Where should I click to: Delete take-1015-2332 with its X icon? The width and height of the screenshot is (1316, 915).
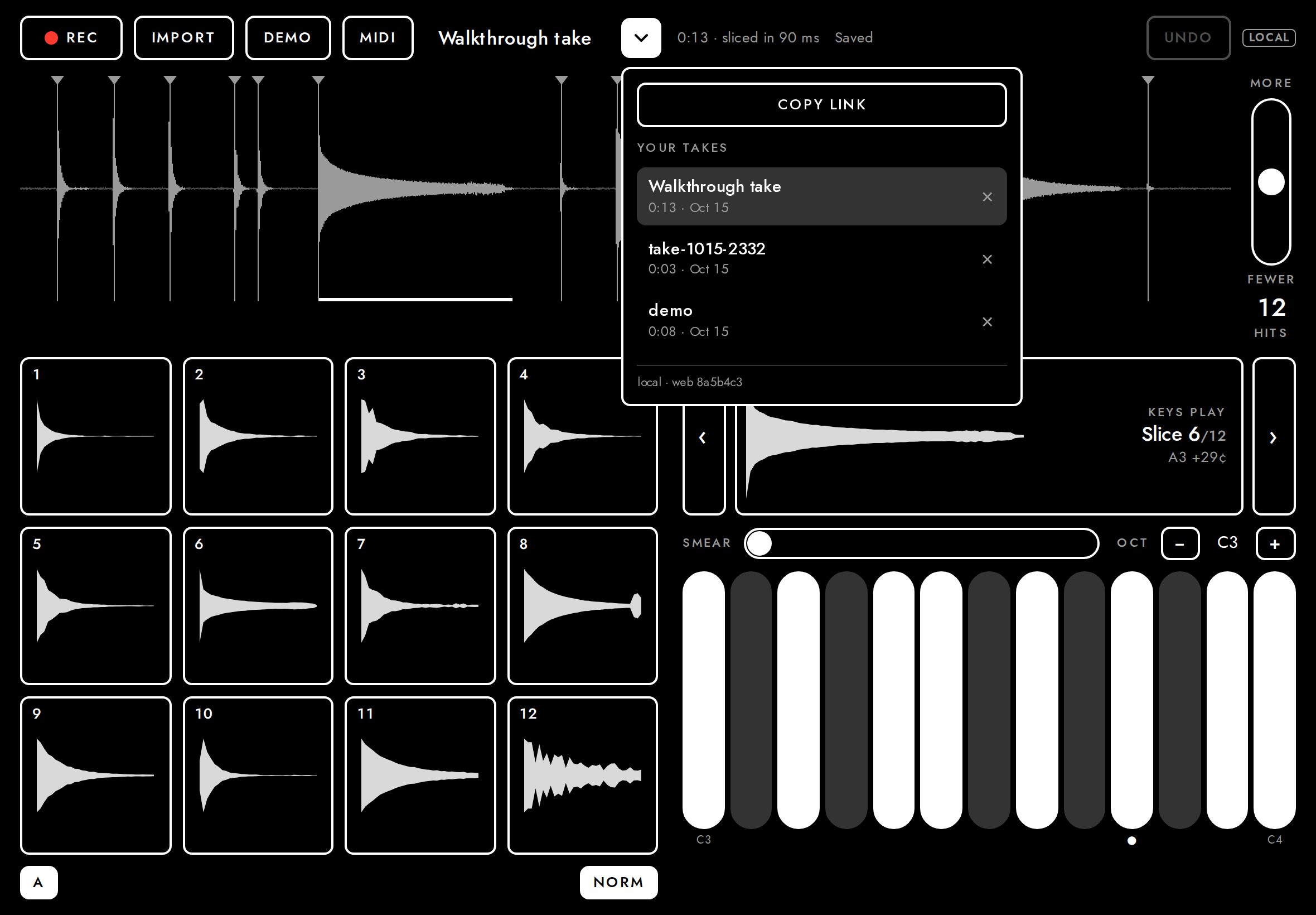tap(987, 259)
